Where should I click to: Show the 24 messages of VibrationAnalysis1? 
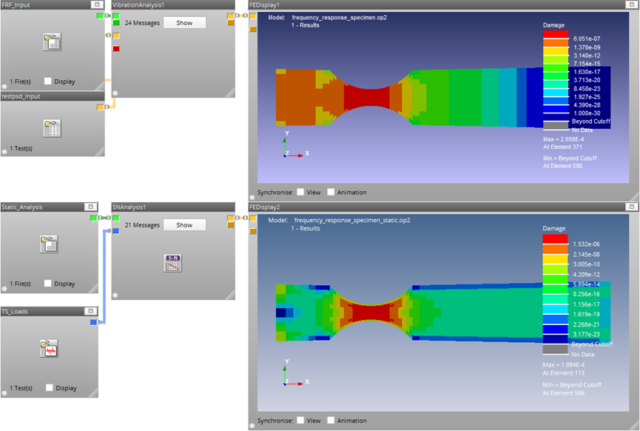(x=184, y=23)
